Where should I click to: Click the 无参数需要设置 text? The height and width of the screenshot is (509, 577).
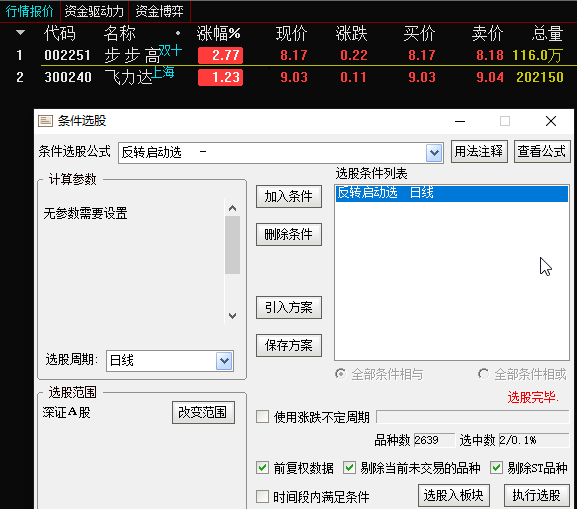(x=85, y=213)
